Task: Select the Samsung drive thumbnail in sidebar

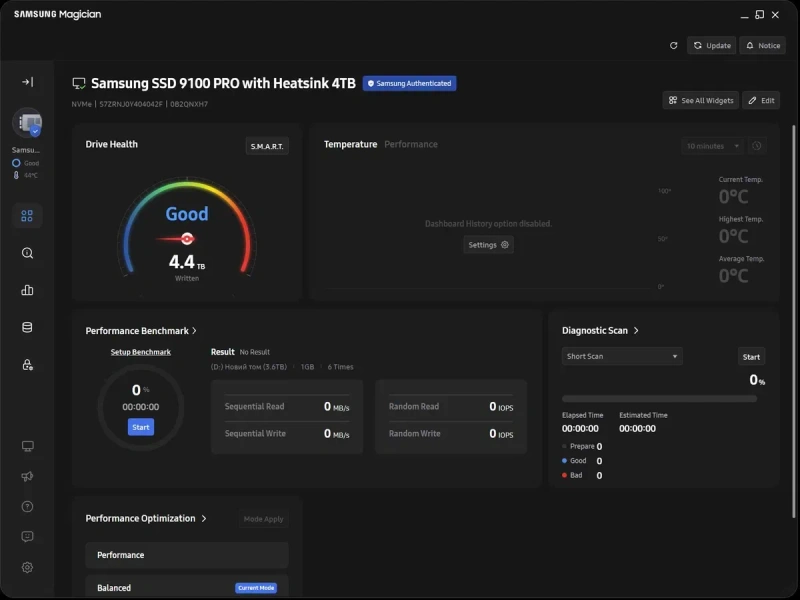Action: pos(28,122)
